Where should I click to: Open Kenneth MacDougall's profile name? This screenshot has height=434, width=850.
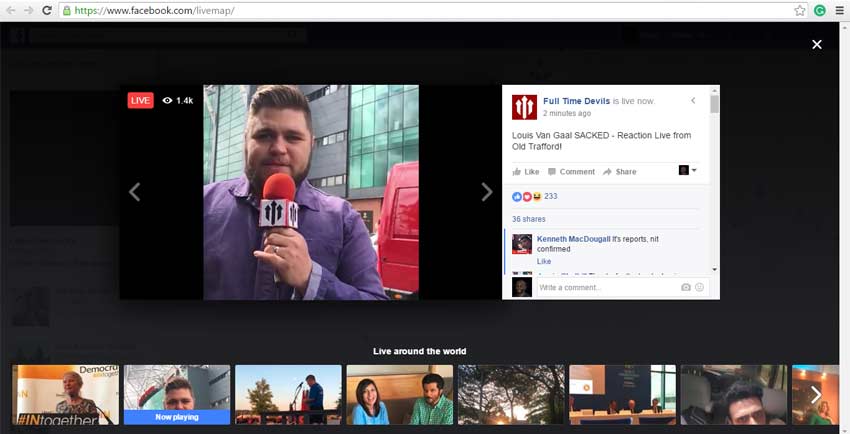574,239
